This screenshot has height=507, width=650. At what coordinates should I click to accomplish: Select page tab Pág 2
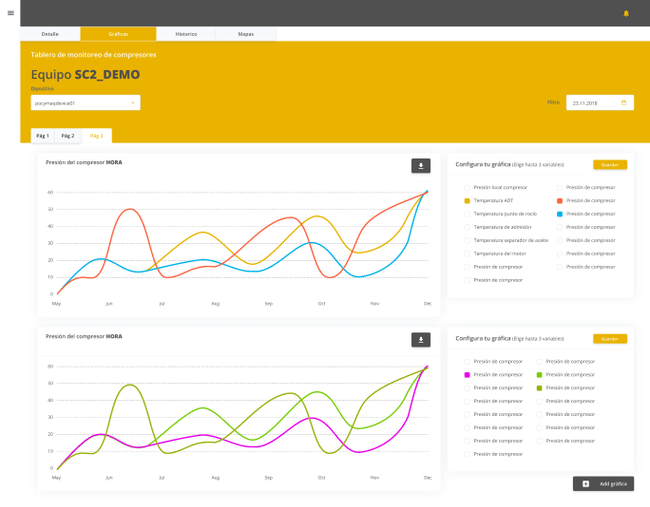pyautogui.click(x=68, y=136)
